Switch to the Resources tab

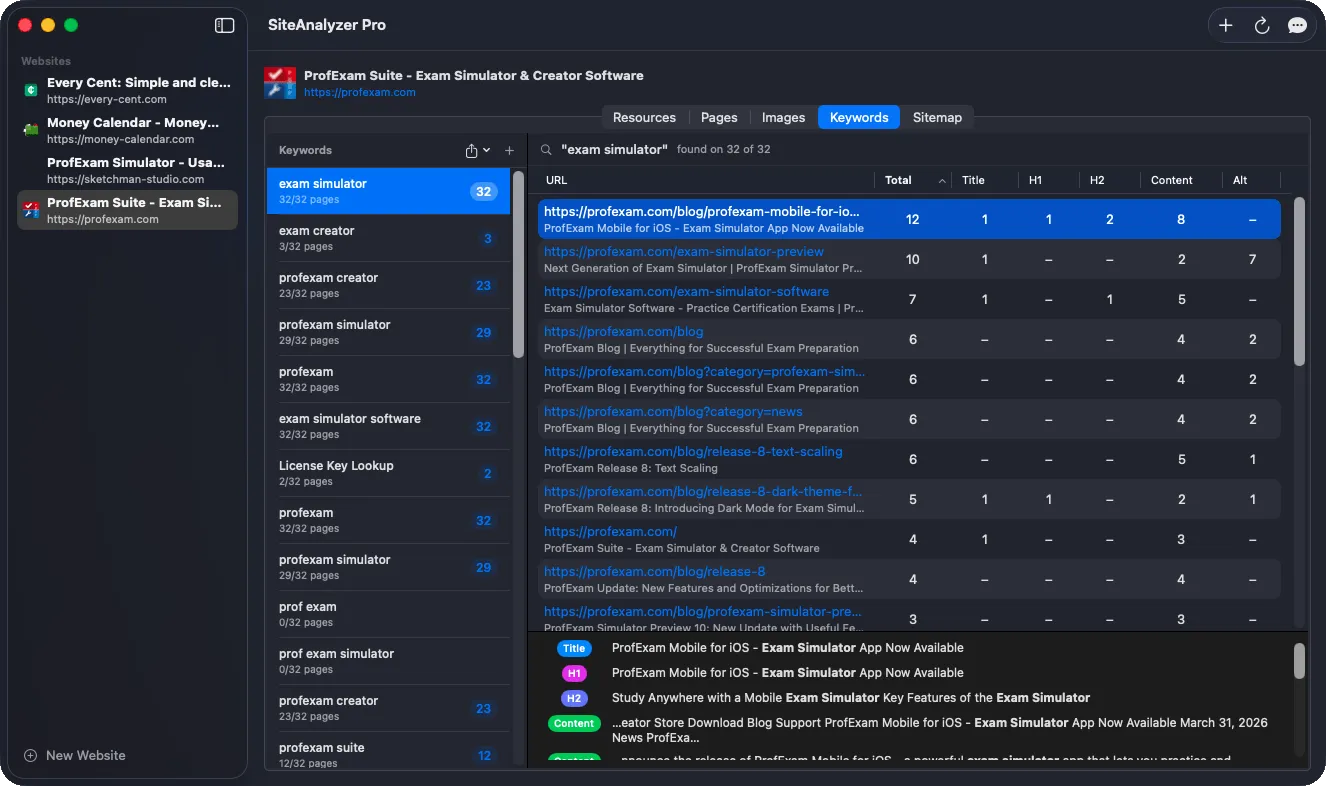644,117
